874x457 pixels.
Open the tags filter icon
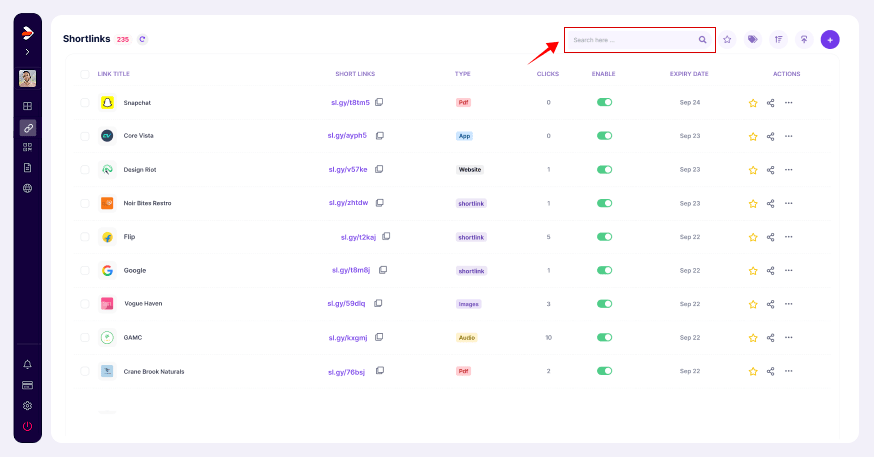(752, 40)
